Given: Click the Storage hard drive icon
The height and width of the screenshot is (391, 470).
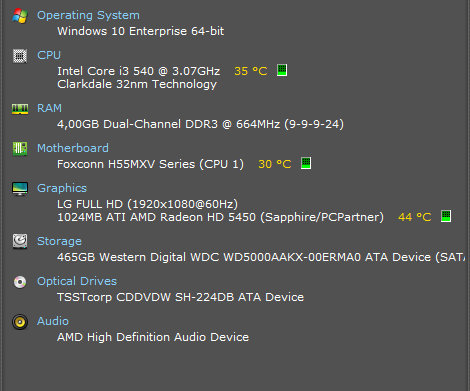Looking at the screenshot, I should pyautogui.click(x=20, y=242).
